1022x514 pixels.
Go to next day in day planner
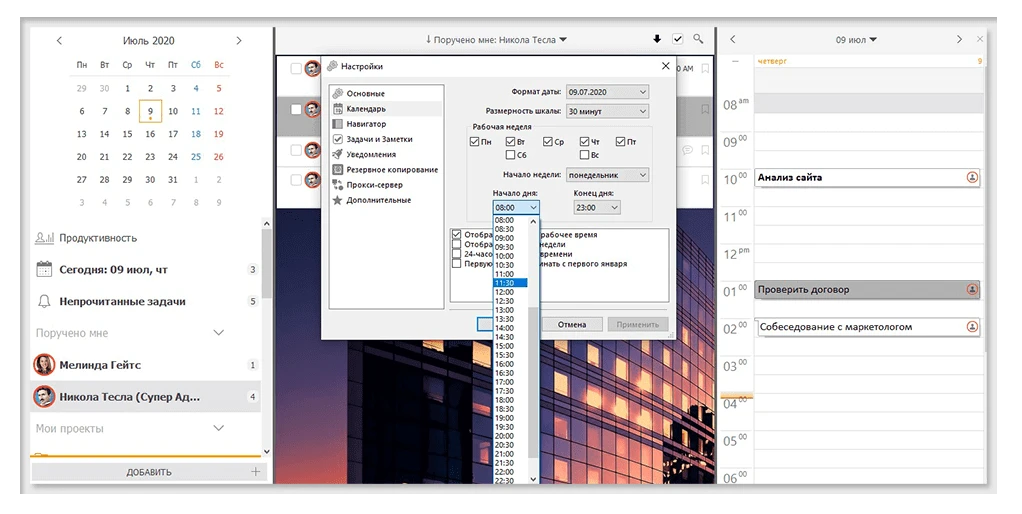(x=959, y=40)
